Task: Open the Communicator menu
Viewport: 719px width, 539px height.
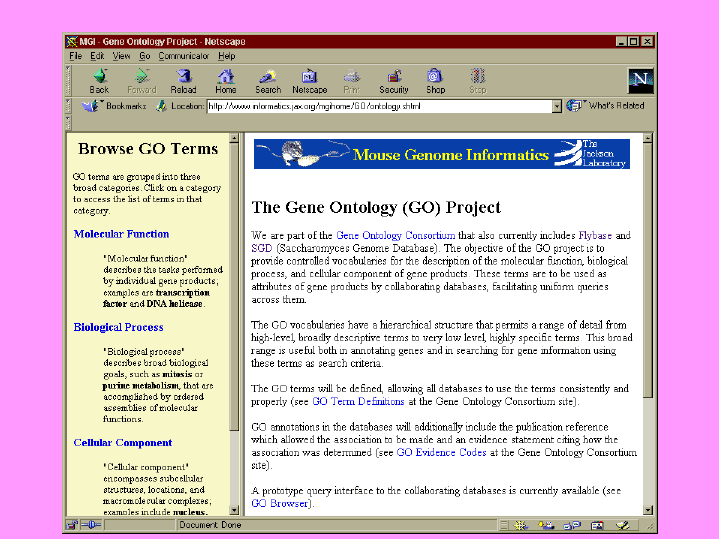Action: pos(183,56)
